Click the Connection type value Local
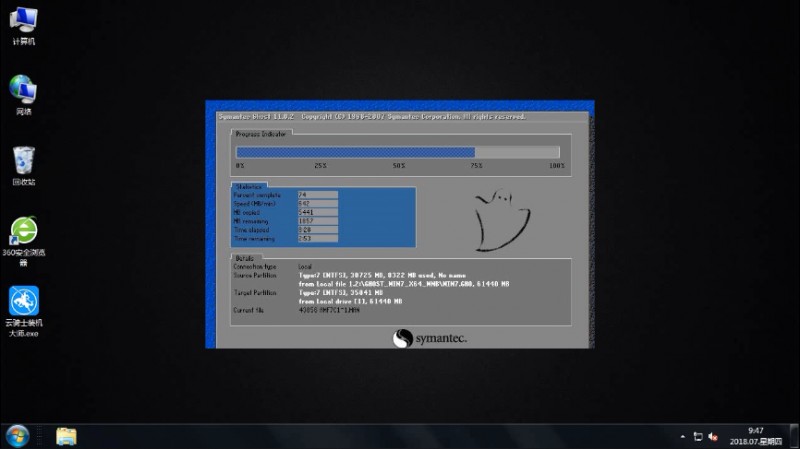Screen dimensions: 800x449 click(305, 267)
